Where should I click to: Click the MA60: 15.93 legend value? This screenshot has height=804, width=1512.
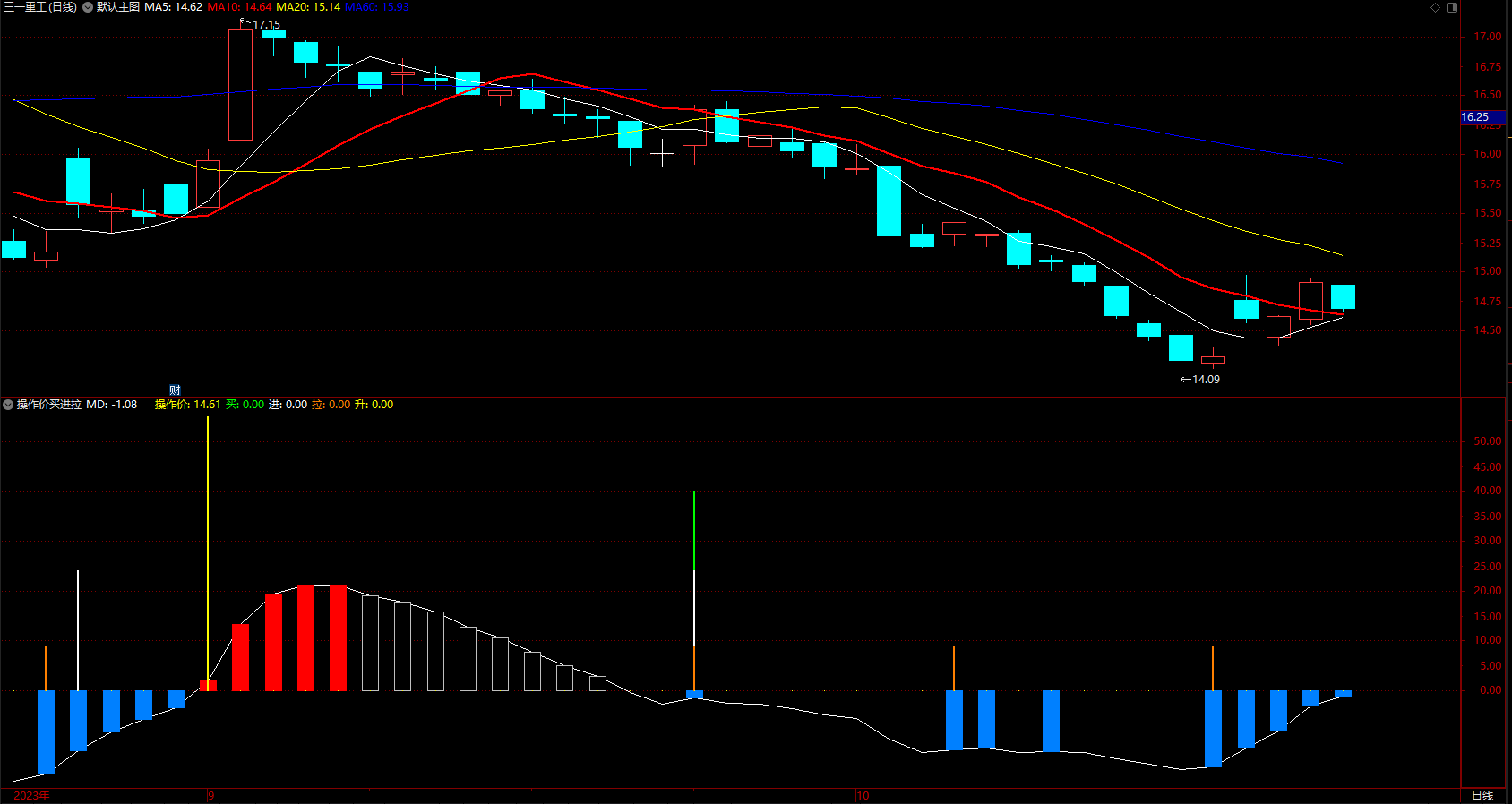[x=377, y=7]
